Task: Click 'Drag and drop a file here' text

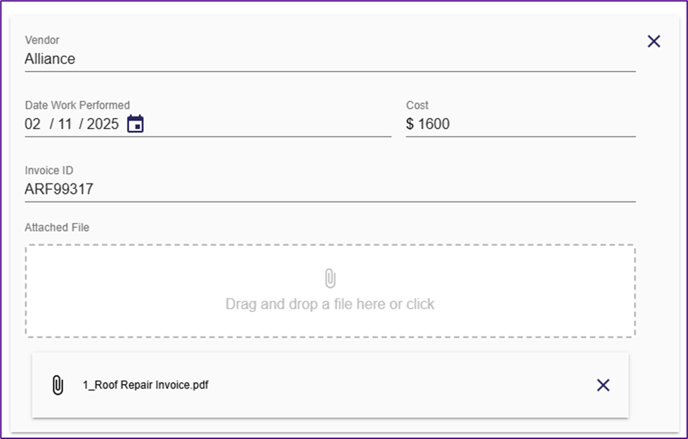Action: pos(306,304)
